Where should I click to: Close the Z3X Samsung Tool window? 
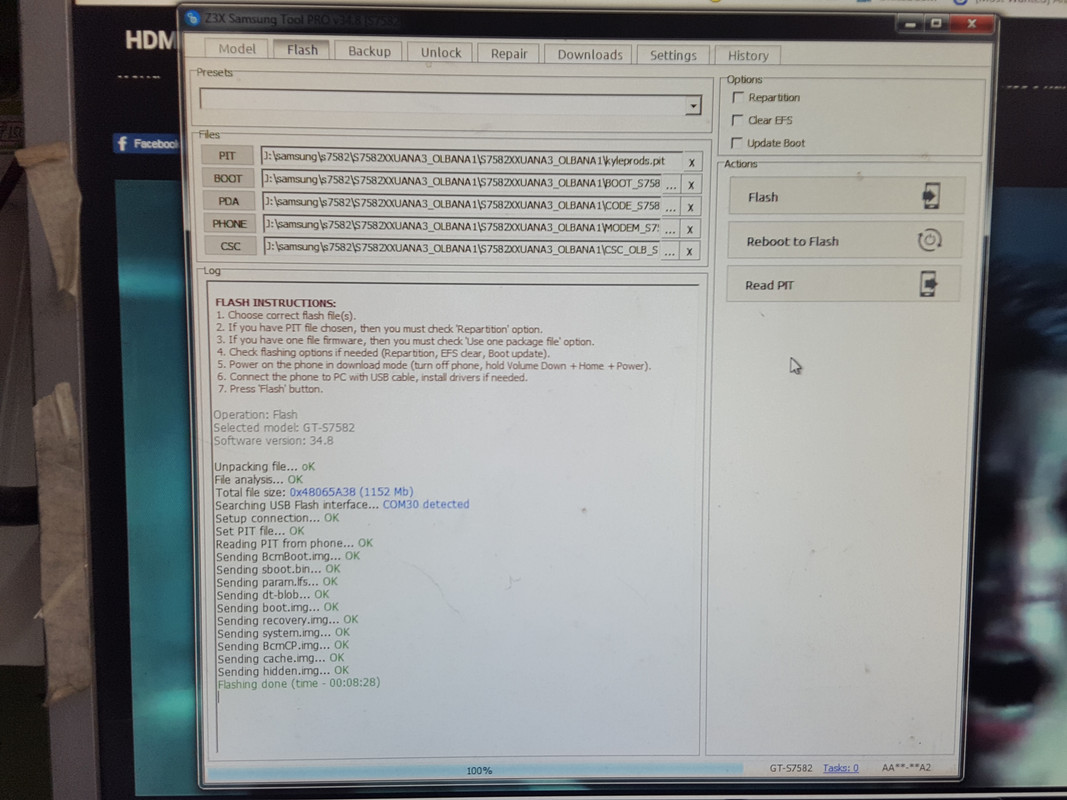[971, 24]
